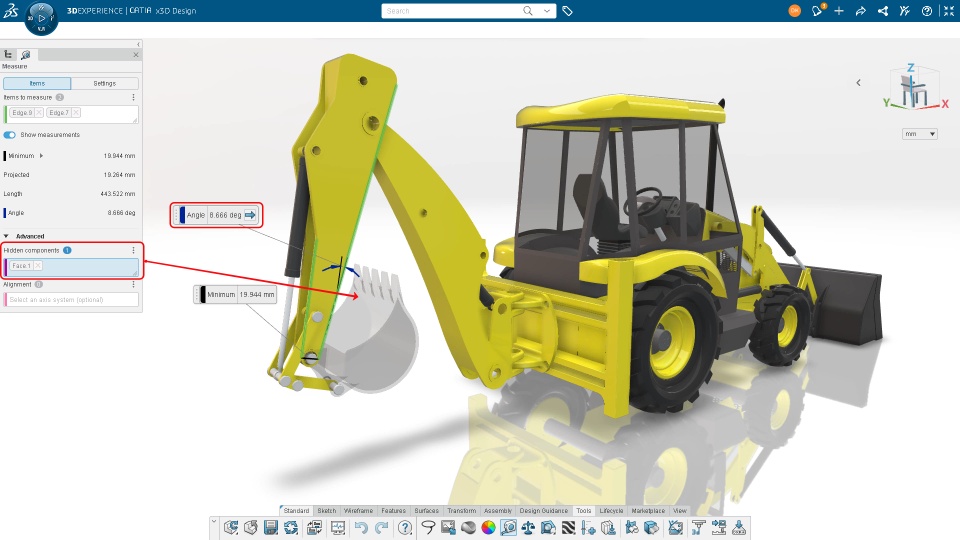The image size is (960, 540).
Task: Open Hidden components options menu
Action: pos(133,250)
